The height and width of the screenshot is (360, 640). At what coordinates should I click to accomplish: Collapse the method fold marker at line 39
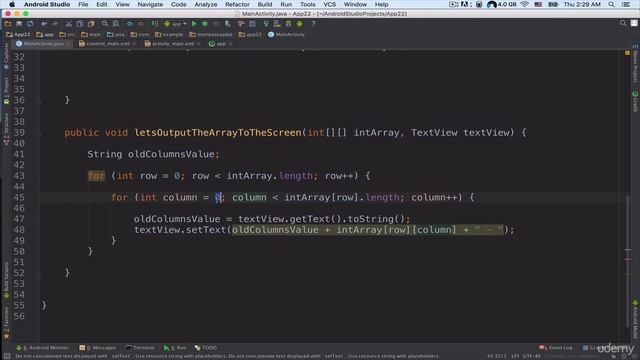click(x=39, y=133)
